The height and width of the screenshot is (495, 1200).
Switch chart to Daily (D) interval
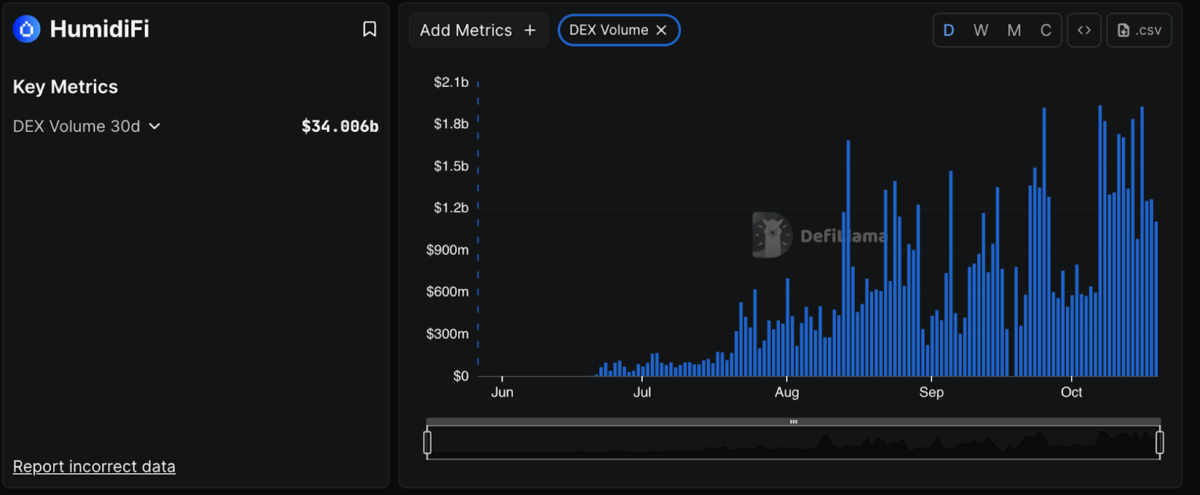[x=949, y=30]
